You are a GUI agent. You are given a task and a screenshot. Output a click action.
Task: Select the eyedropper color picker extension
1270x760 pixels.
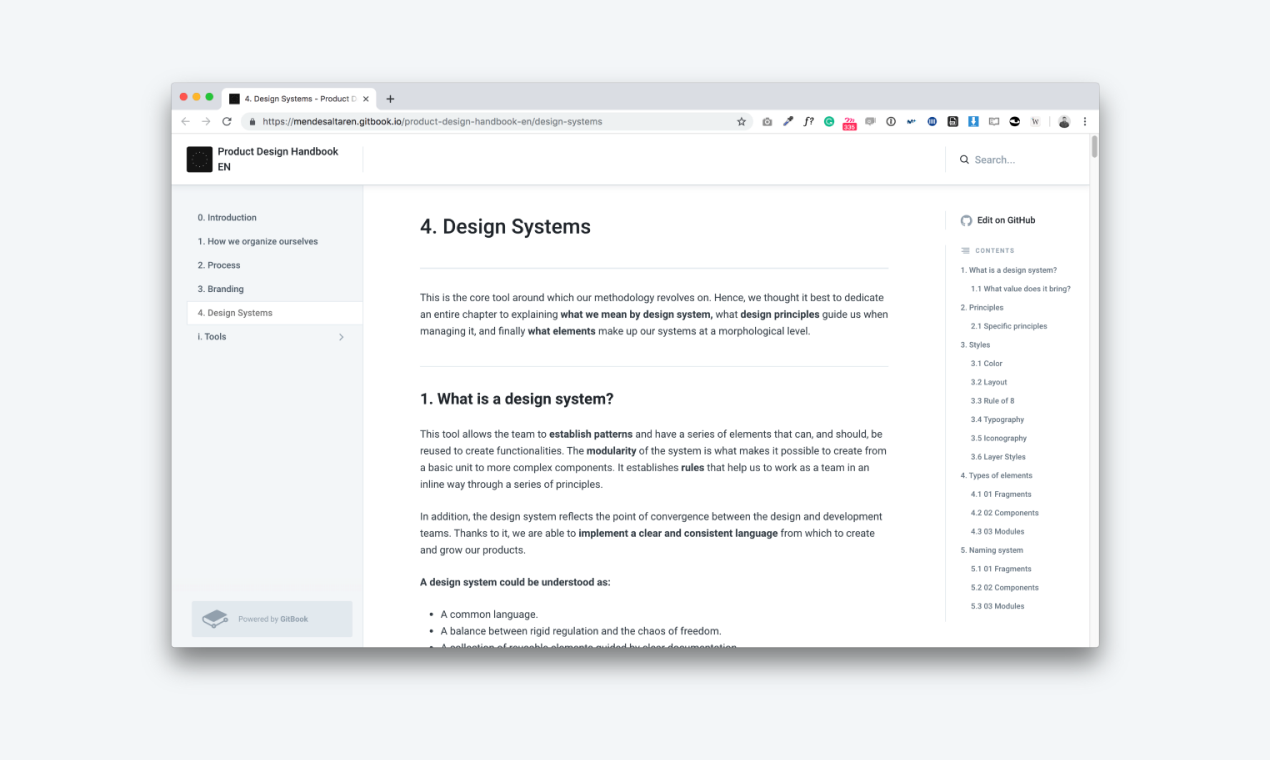pos(787,121)
